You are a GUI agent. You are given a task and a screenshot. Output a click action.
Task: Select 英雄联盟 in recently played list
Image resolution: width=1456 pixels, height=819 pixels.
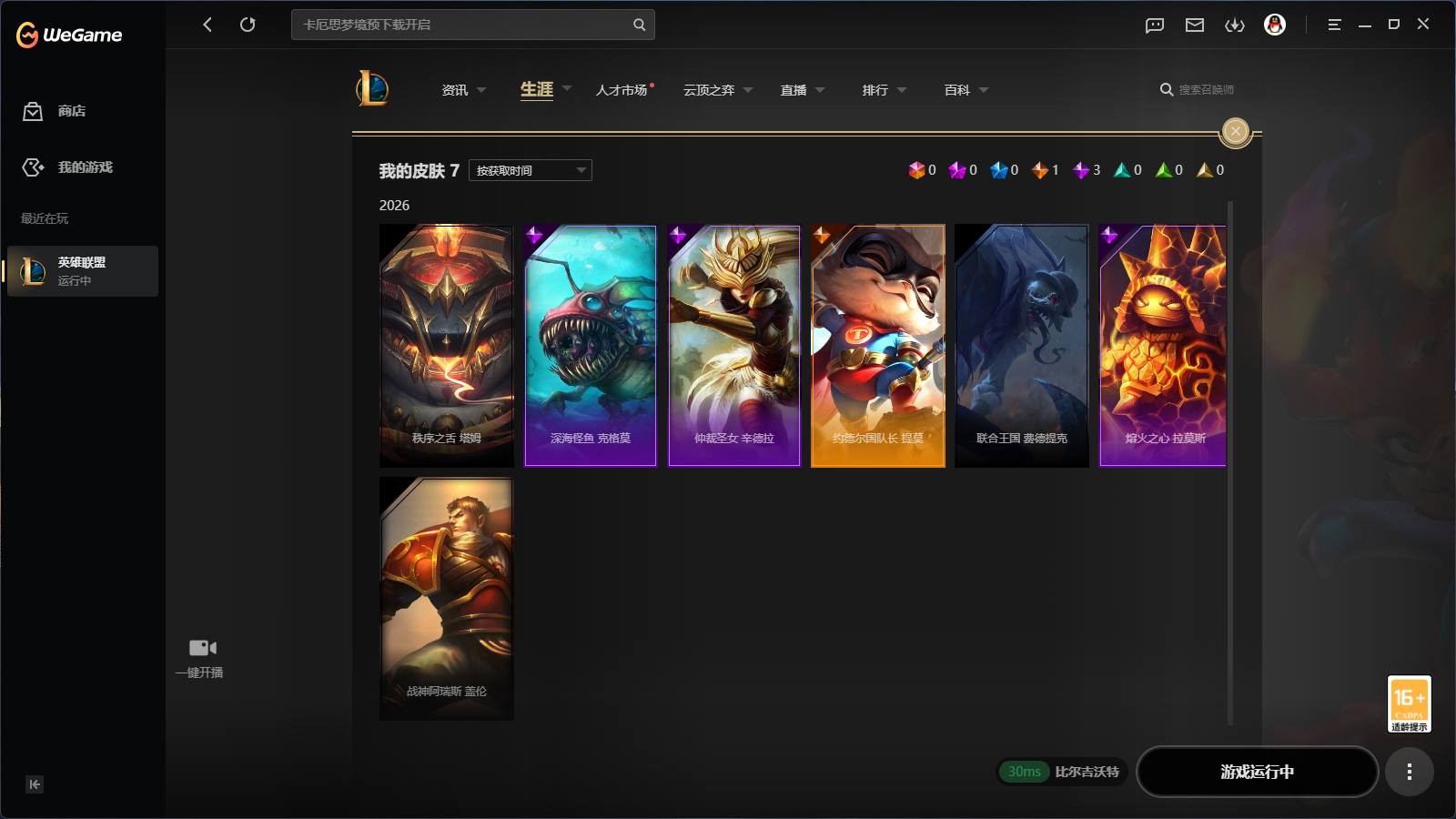coord(83,271)
